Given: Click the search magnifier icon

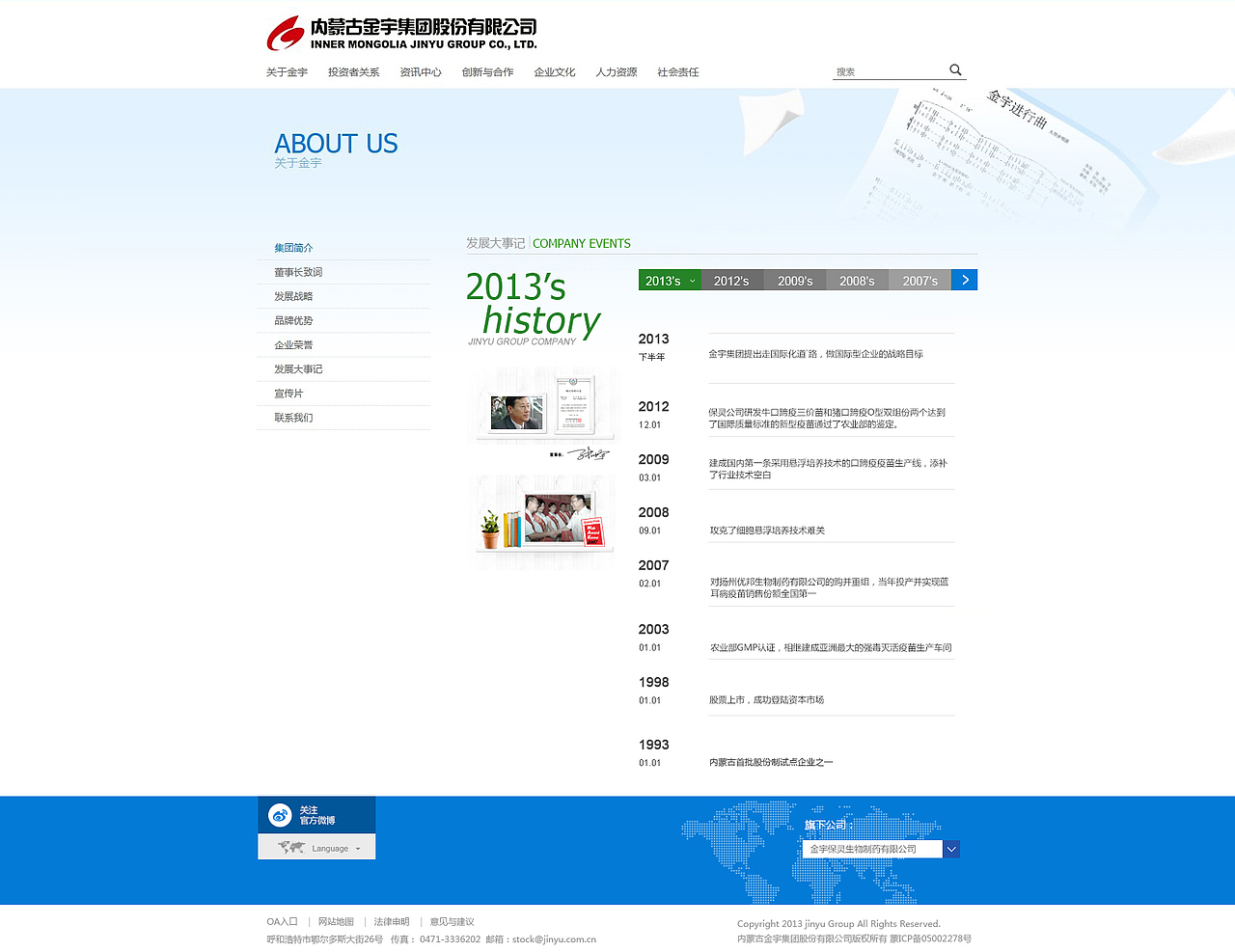Looking at the screenshot, I should tap(954, 69).
